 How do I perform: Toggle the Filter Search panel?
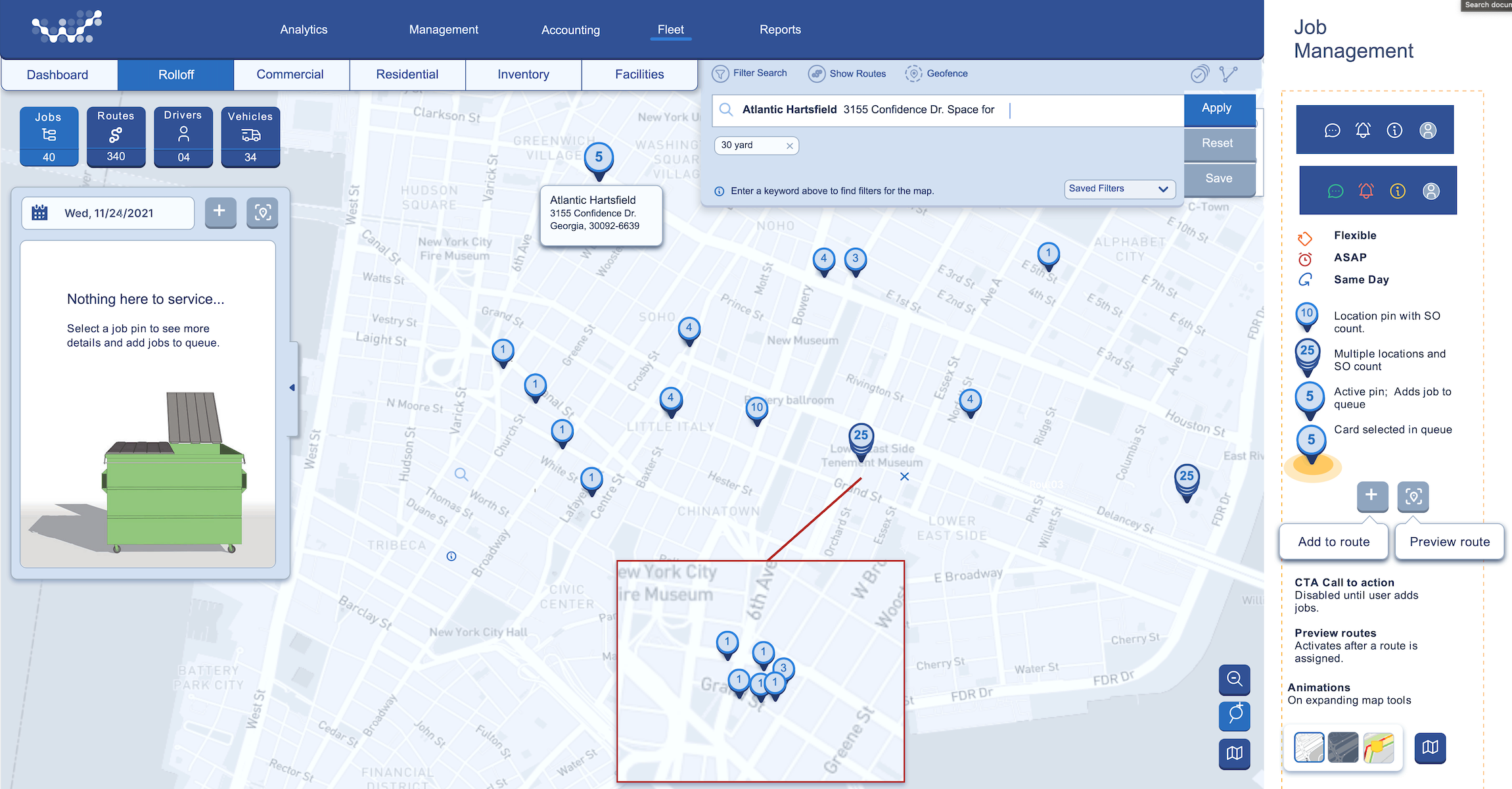(x=721, y=74)
